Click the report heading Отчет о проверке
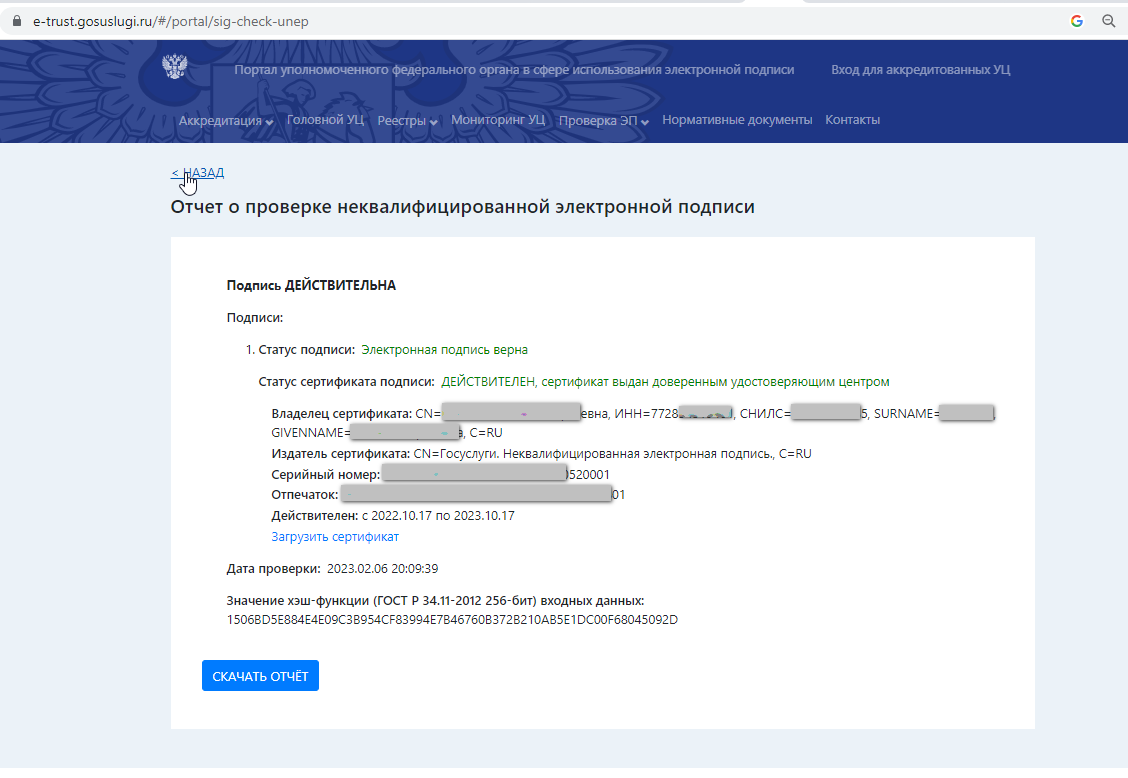The image size is (1128, 778). [463, 207]
